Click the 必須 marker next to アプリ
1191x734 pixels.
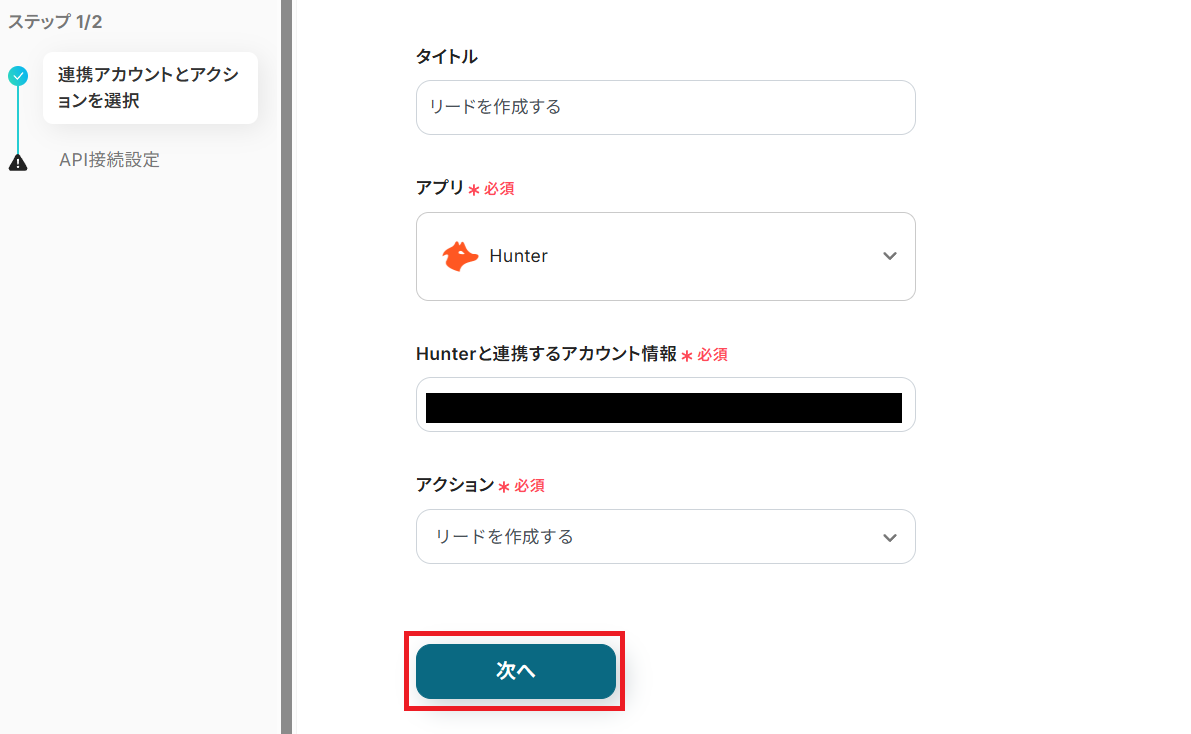[x=499, y=189]
